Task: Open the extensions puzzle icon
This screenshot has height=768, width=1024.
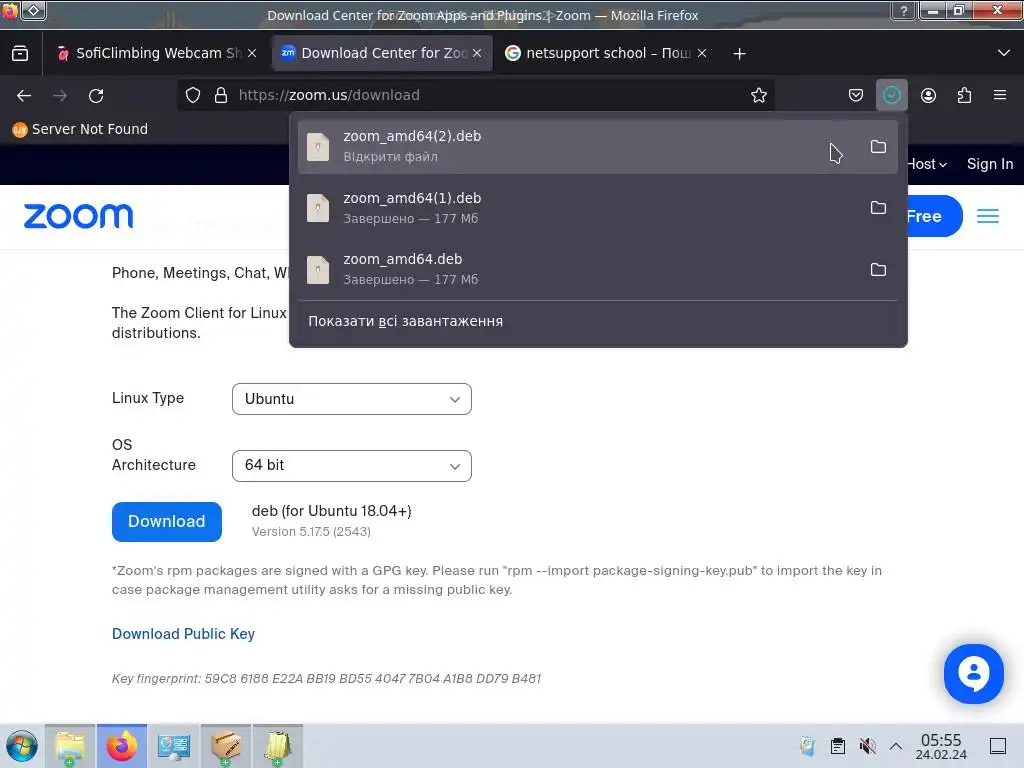Action: [x=964, y=95]
